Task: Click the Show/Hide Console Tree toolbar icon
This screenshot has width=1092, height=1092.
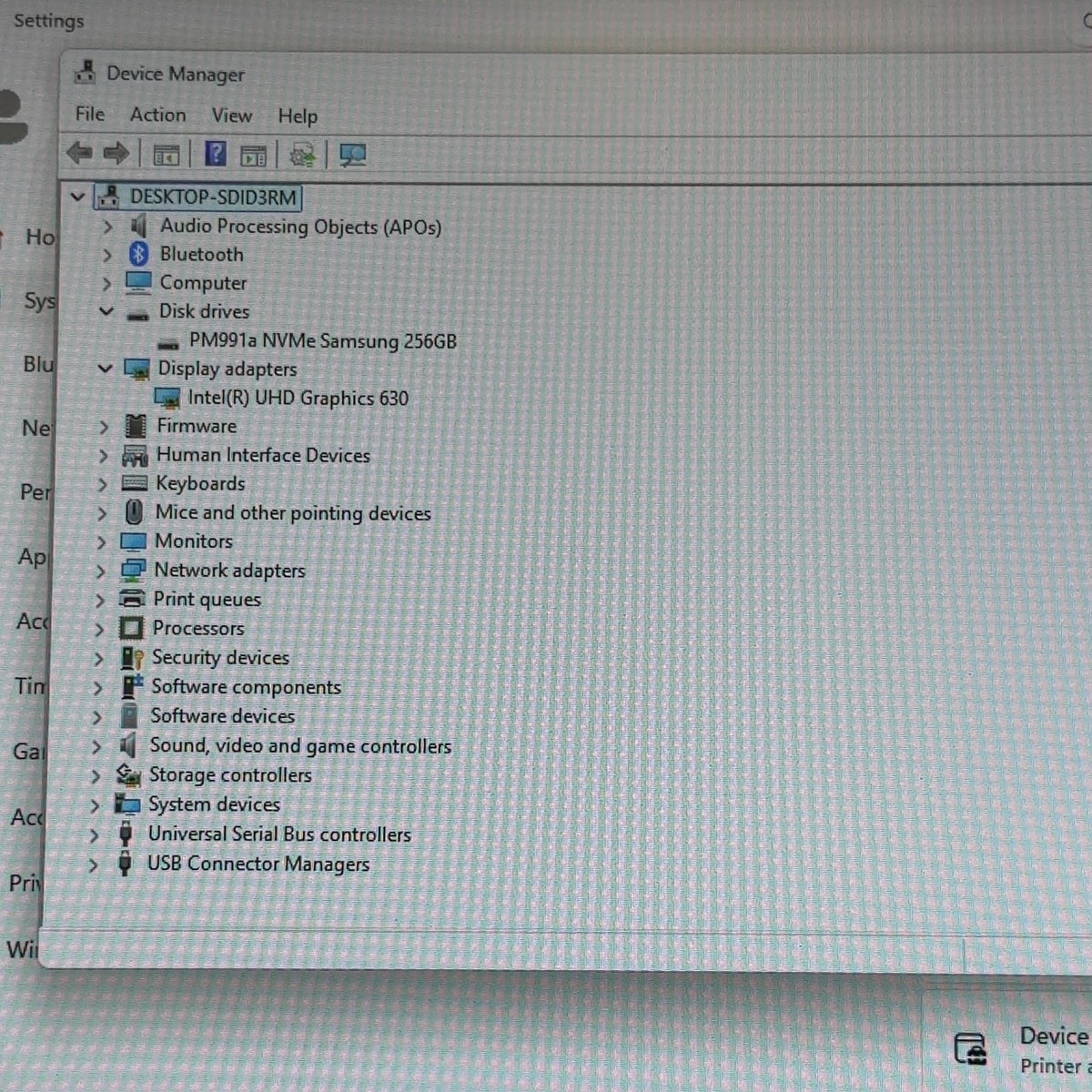Action: 166,155
